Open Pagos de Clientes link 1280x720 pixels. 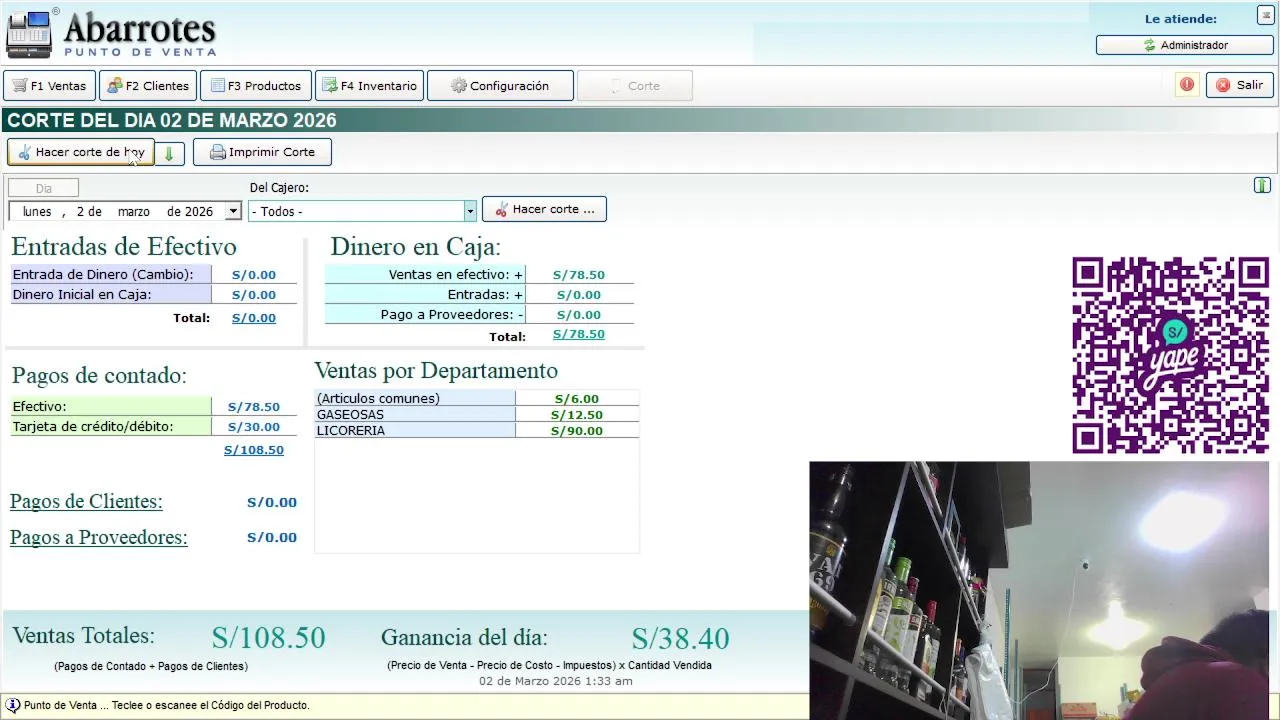86,501
